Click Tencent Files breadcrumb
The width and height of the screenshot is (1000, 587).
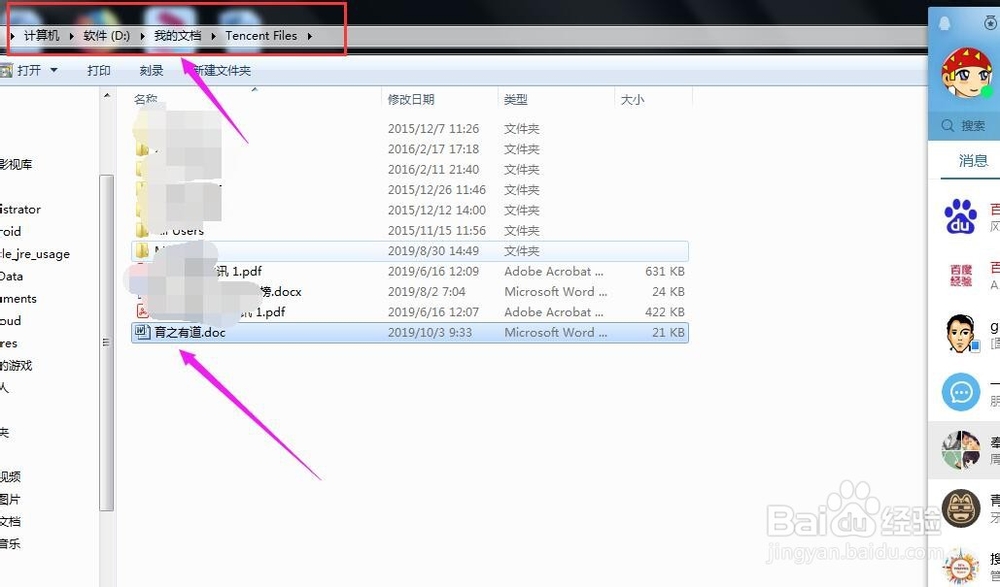click(261, 36)
